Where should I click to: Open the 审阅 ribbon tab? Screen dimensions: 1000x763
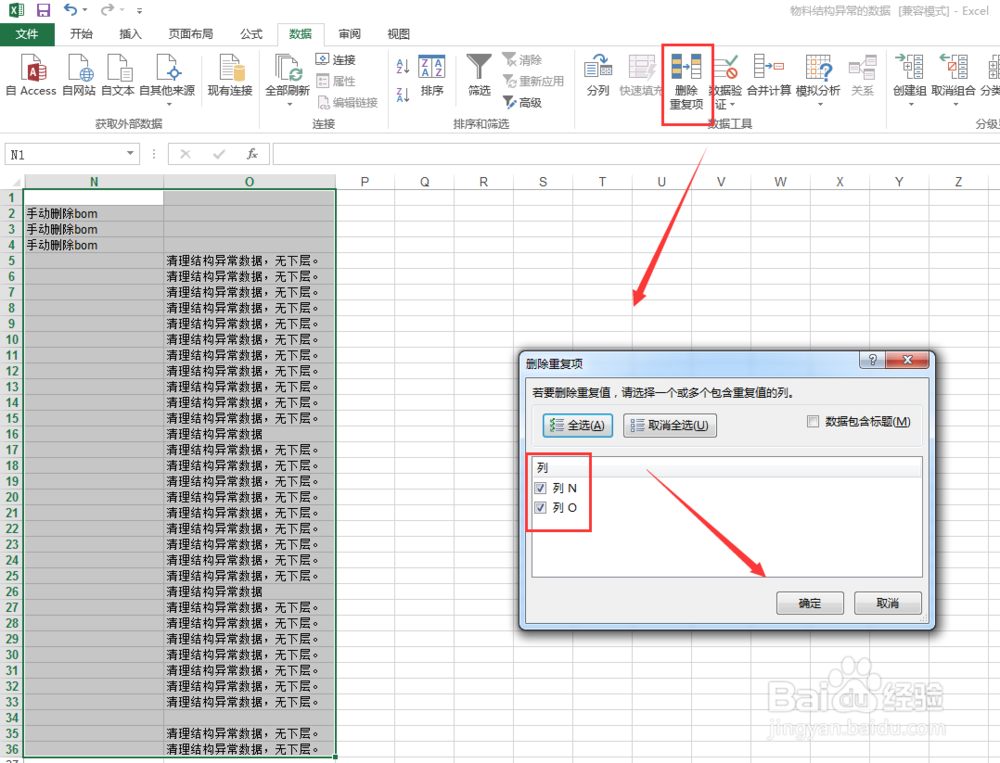tap(349, 33)
